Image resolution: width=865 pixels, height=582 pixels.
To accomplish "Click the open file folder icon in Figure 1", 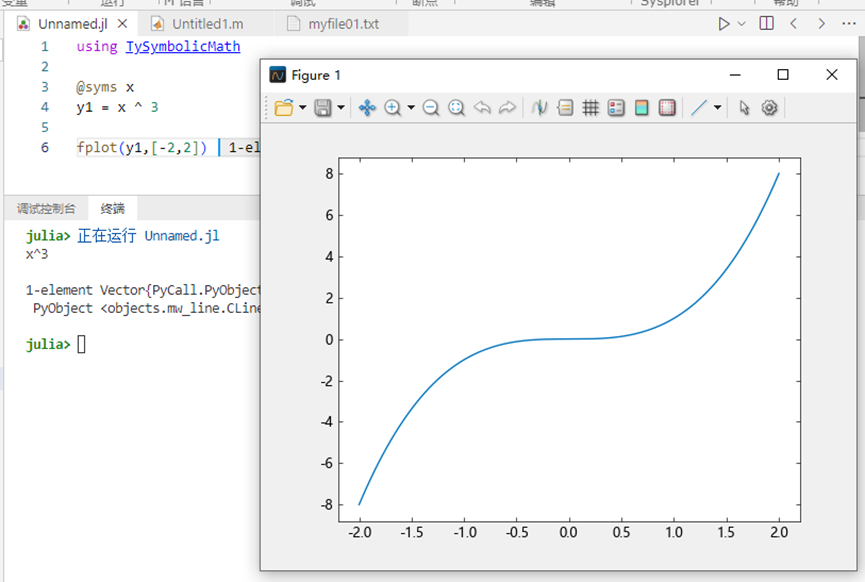I will coord(284,108).
